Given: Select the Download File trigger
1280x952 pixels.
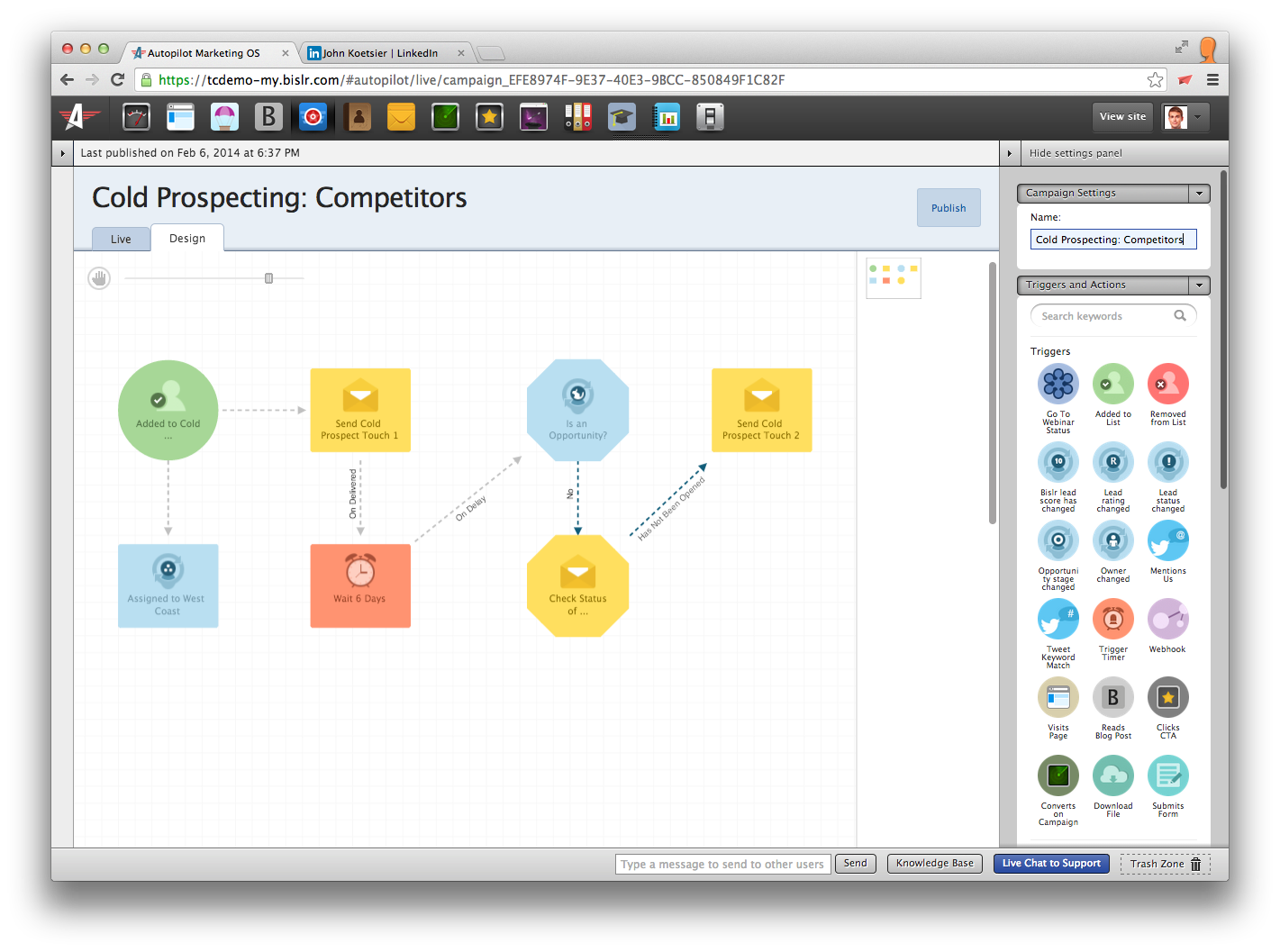Looking at the screenshot, I should point(1113,775).
